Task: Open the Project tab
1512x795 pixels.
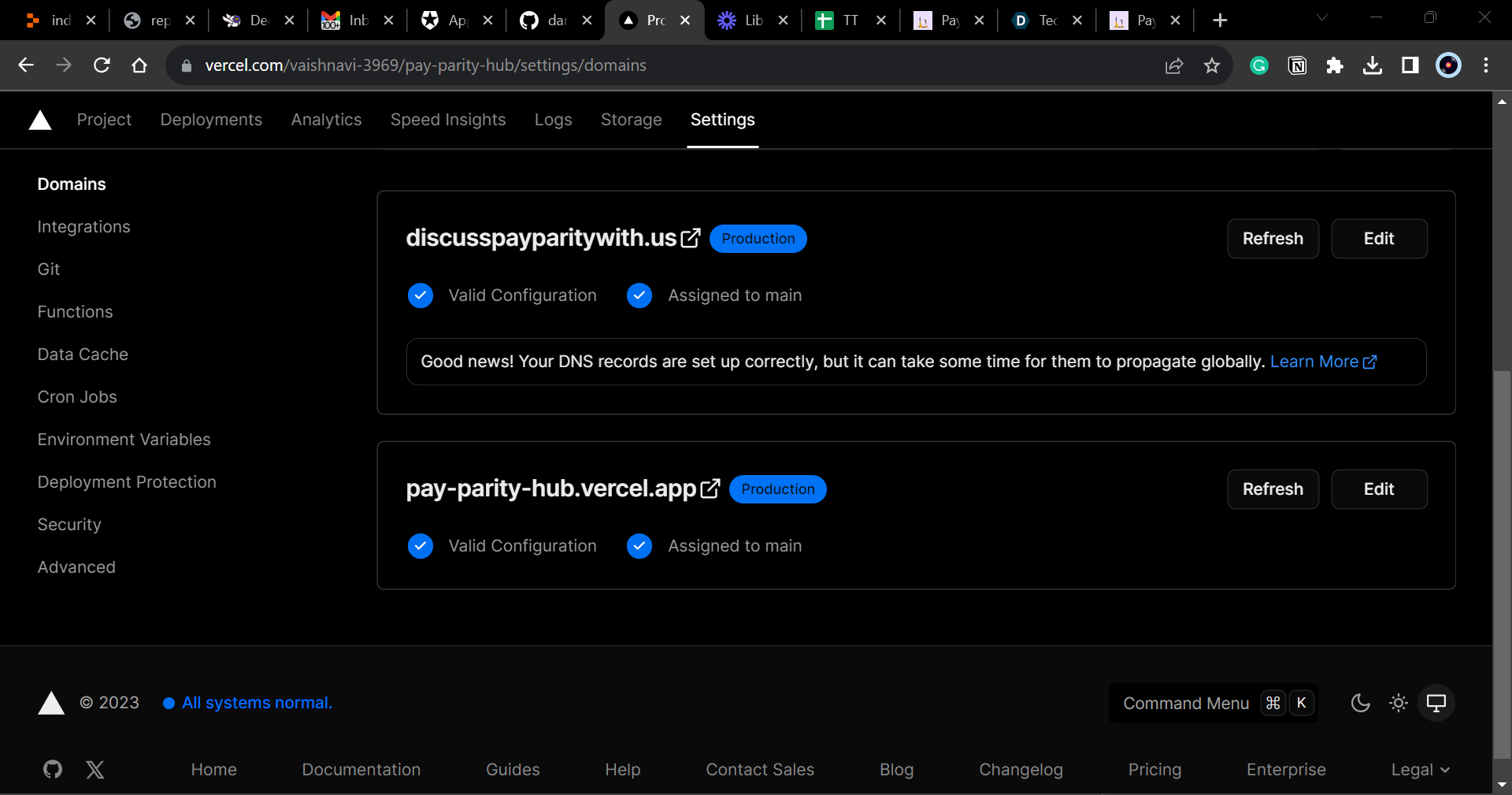Action: tap(104, 120)
